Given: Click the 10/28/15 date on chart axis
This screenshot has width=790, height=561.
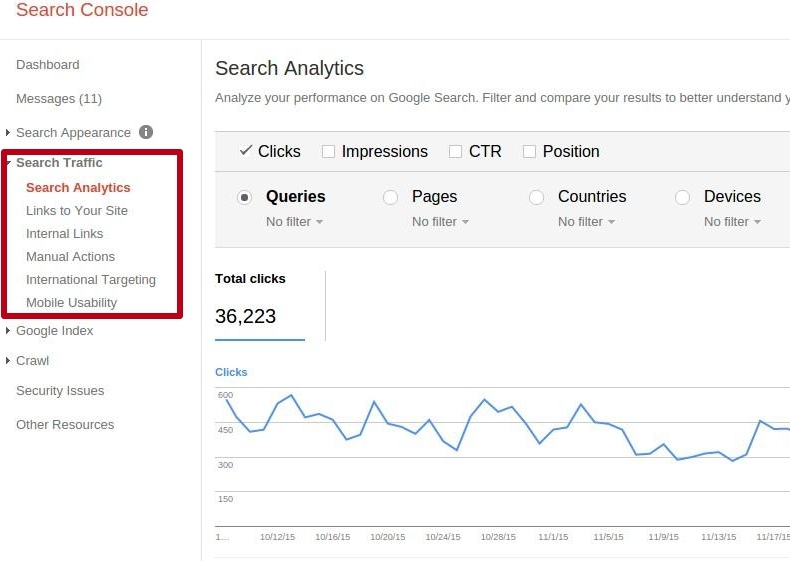Looking at the screenshot, I should [x=498, y=537].
